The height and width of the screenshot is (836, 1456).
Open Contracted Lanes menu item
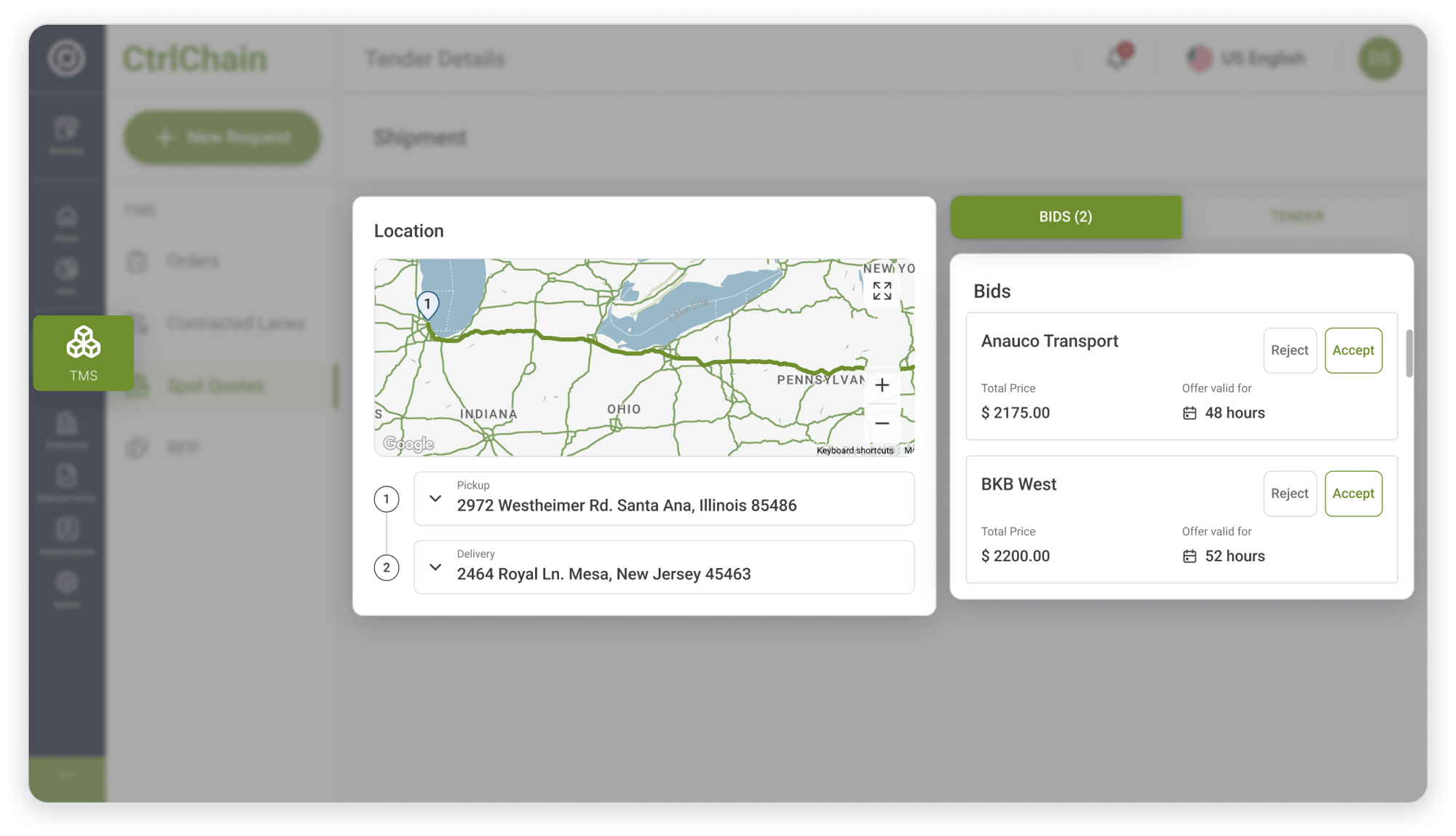click(x=235, y=323)
